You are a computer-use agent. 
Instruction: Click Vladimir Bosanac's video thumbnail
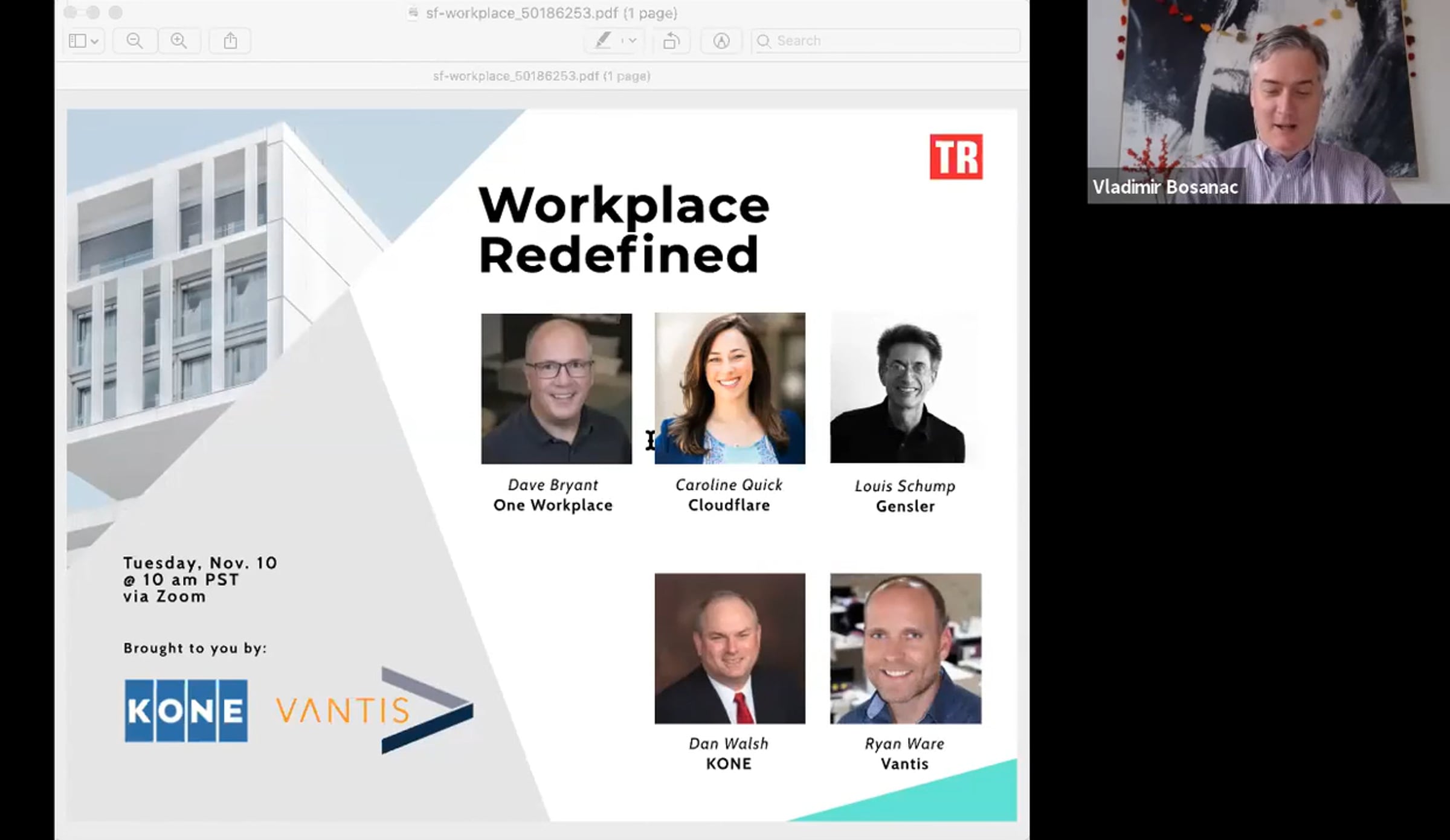pyautogui.click(x=1268, y=101)
